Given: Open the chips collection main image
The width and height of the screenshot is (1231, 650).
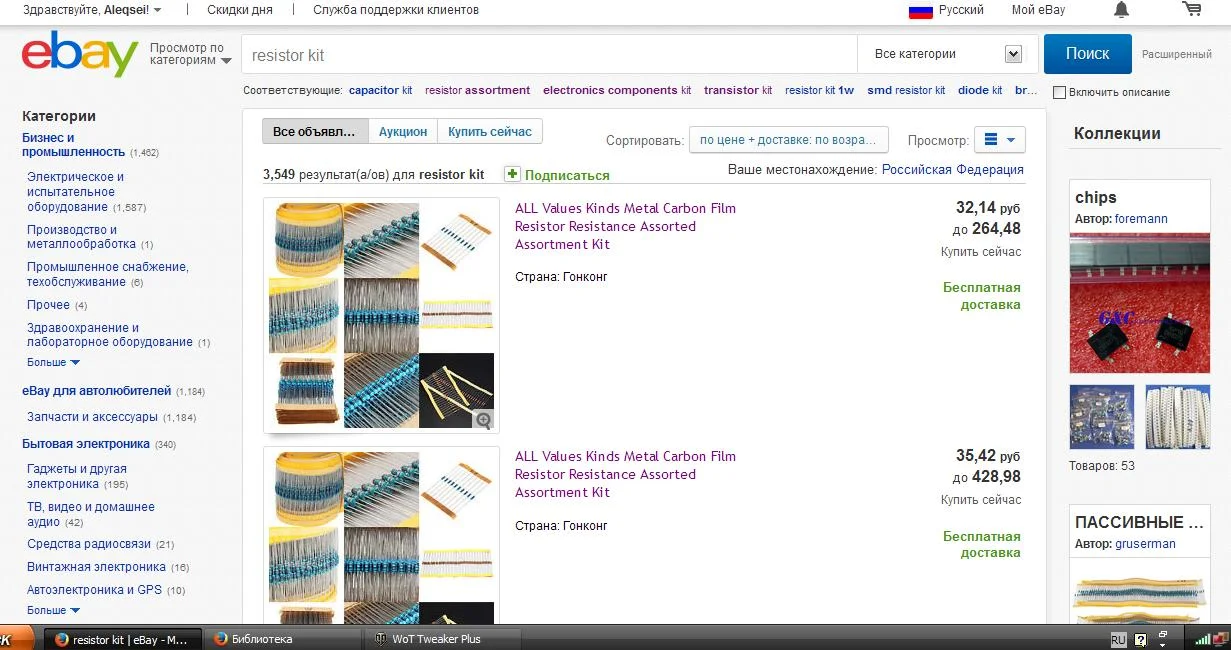Looking at the screenshot, I should pyautogui.click(x=1140, y=303).
